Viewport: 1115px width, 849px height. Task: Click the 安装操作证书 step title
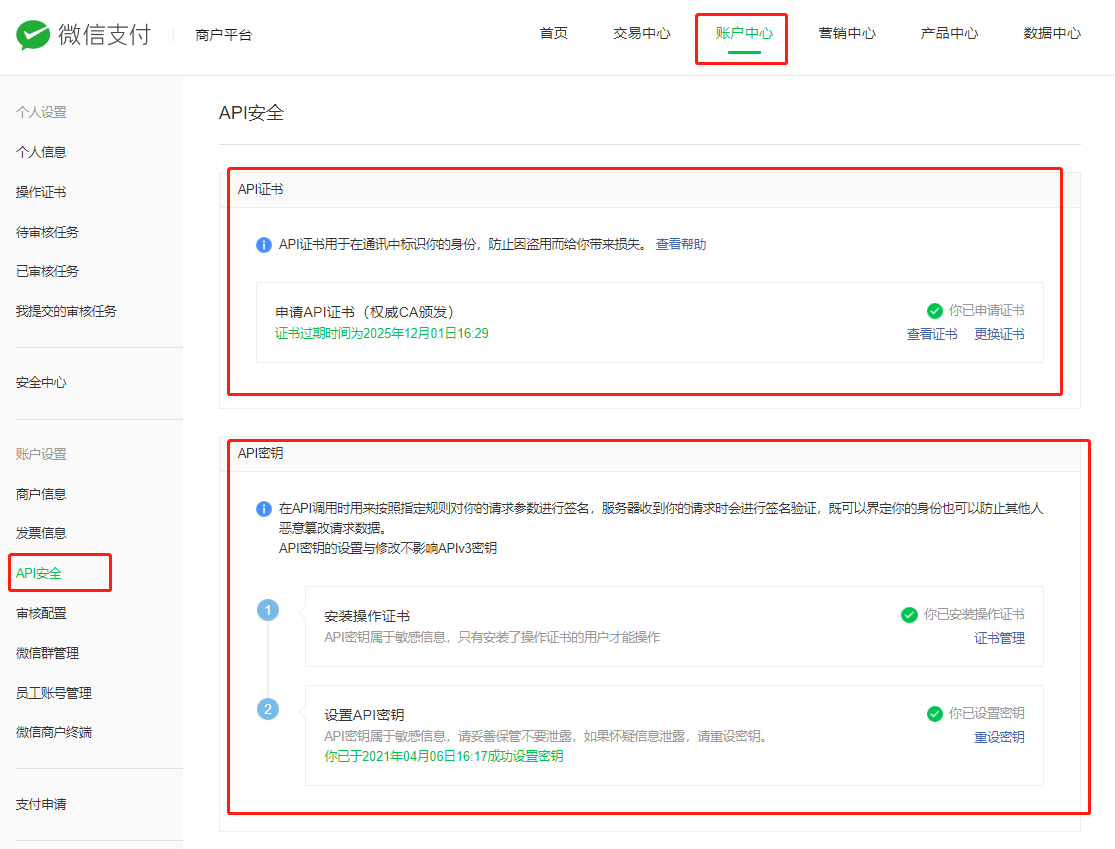(367, 616)
